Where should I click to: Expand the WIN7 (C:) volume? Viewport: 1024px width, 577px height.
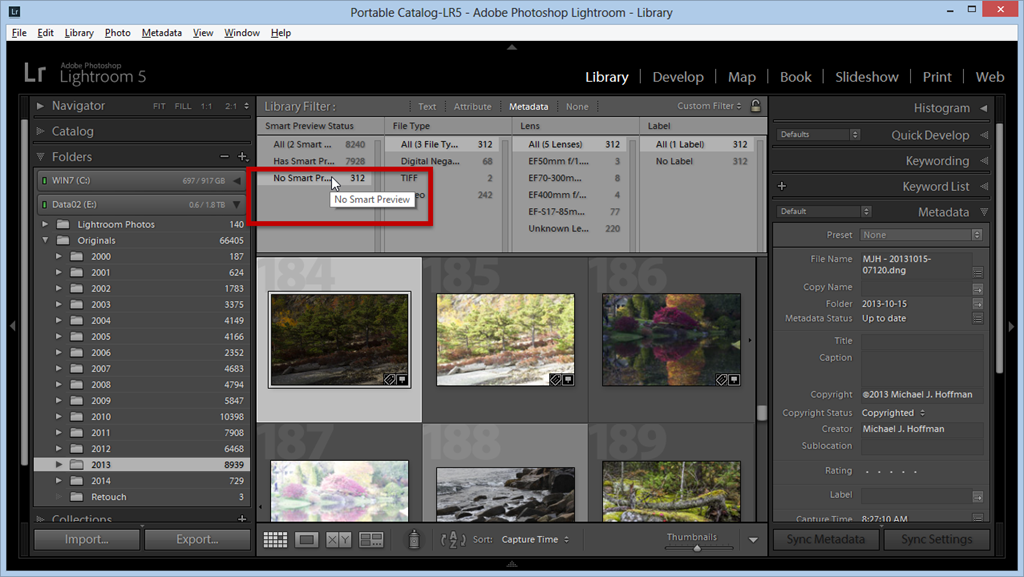pyautogui.click(x=237, y=181)
